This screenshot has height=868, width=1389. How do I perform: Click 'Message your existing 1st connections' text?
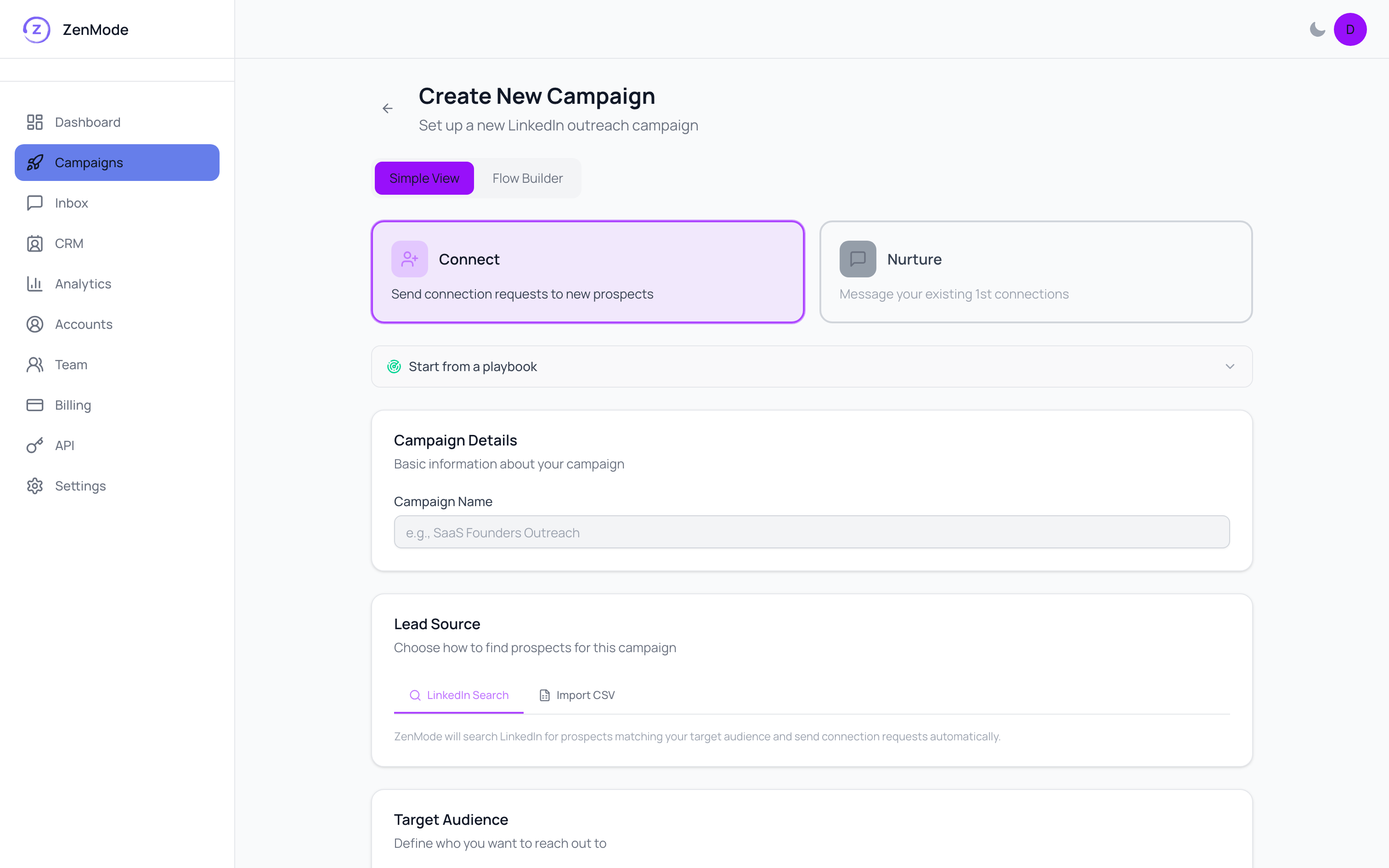click(x=954, y=294)
